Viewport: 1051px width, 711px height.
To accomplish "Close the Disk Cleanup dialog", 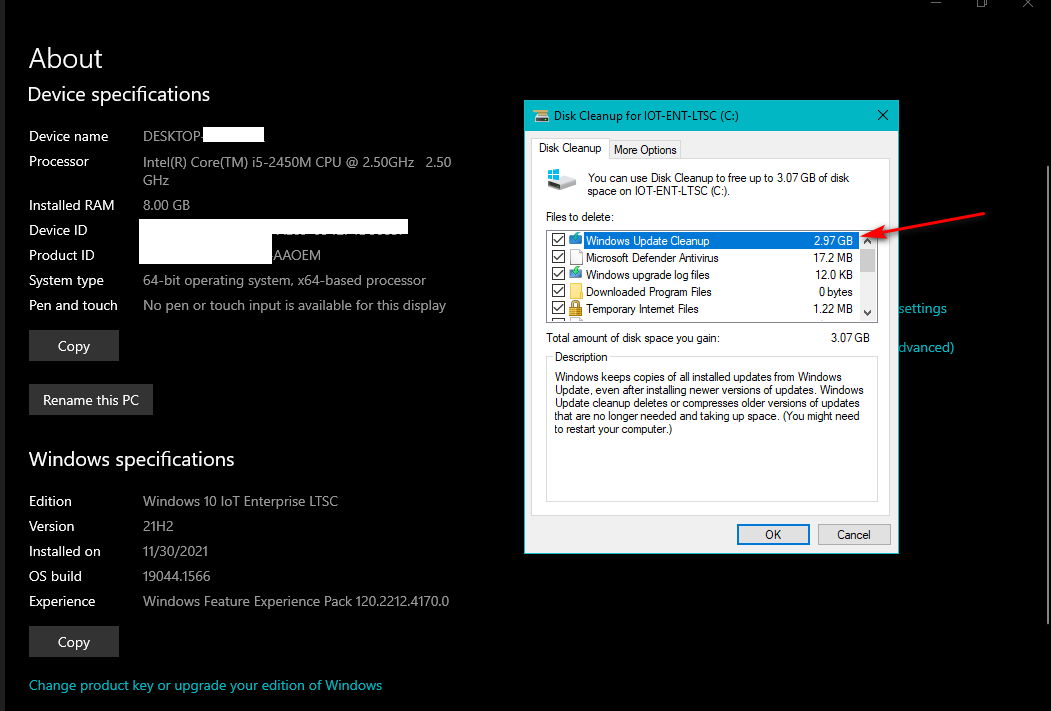I will click(883, 115).
